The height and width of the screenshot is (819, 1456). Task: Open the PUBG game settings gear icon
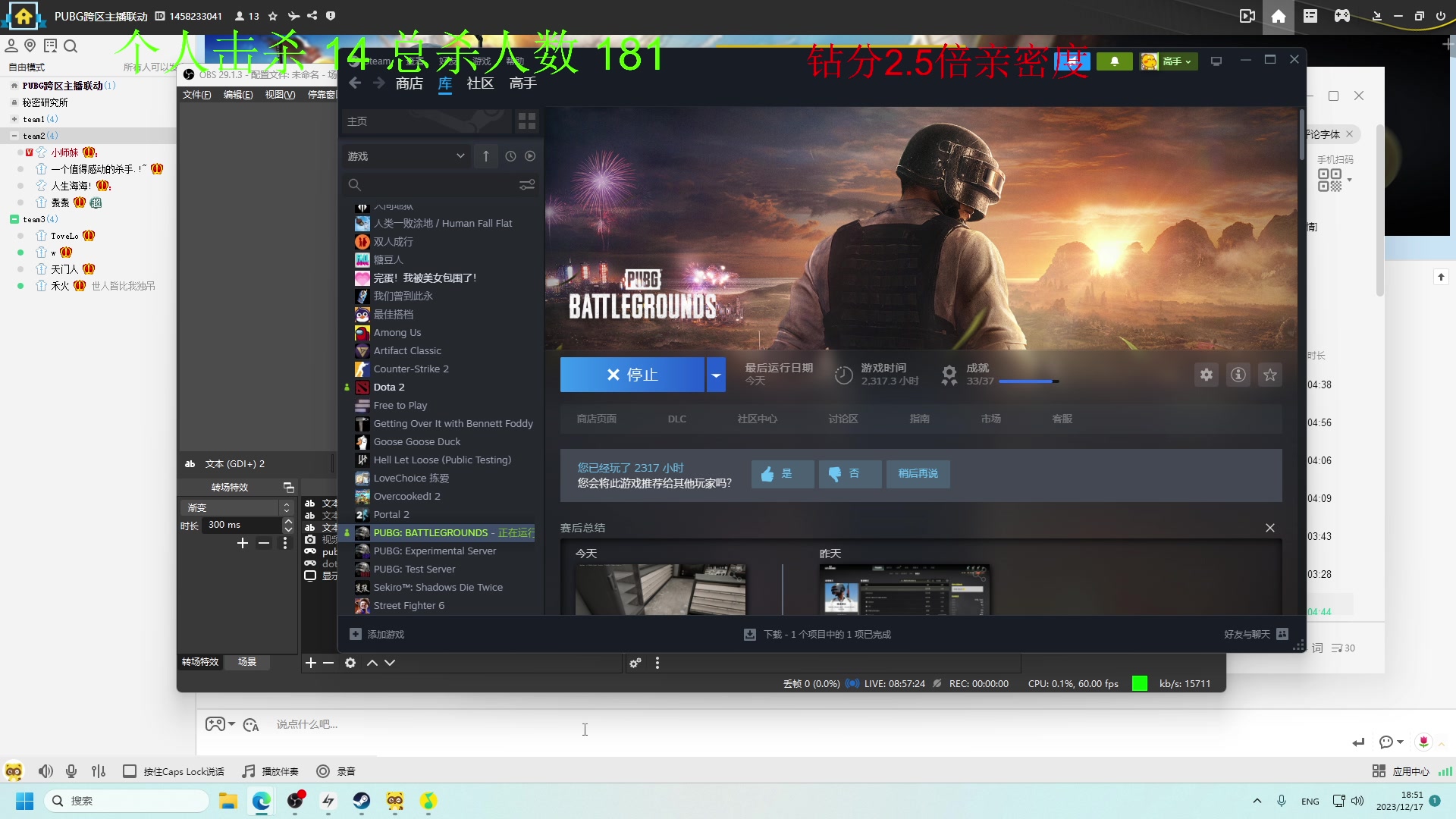[1206, 375]
